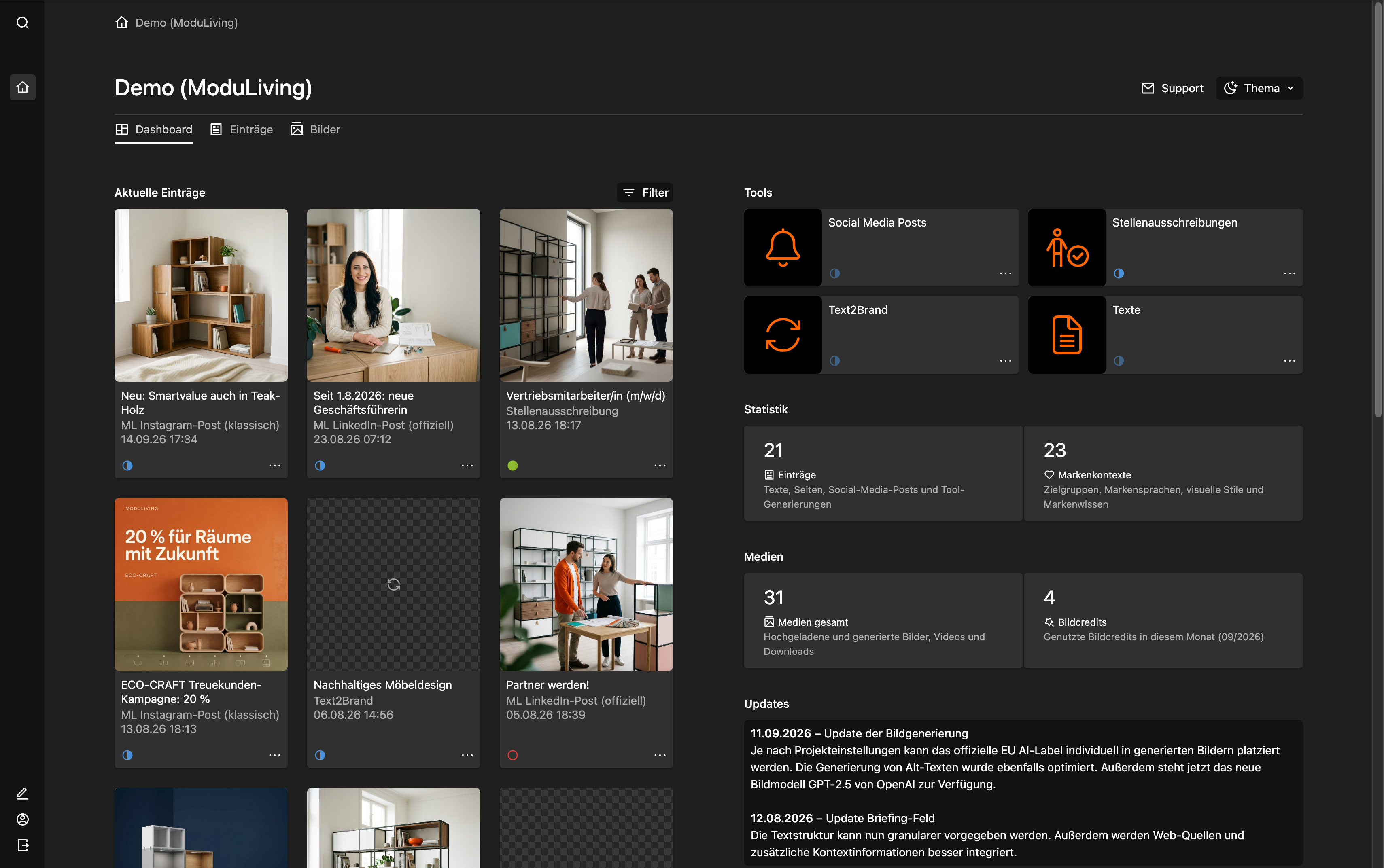The width and height of the screenshot is (1384, 868).
Task: Click the status icon on Texte tool
Action: (1119, 360)
